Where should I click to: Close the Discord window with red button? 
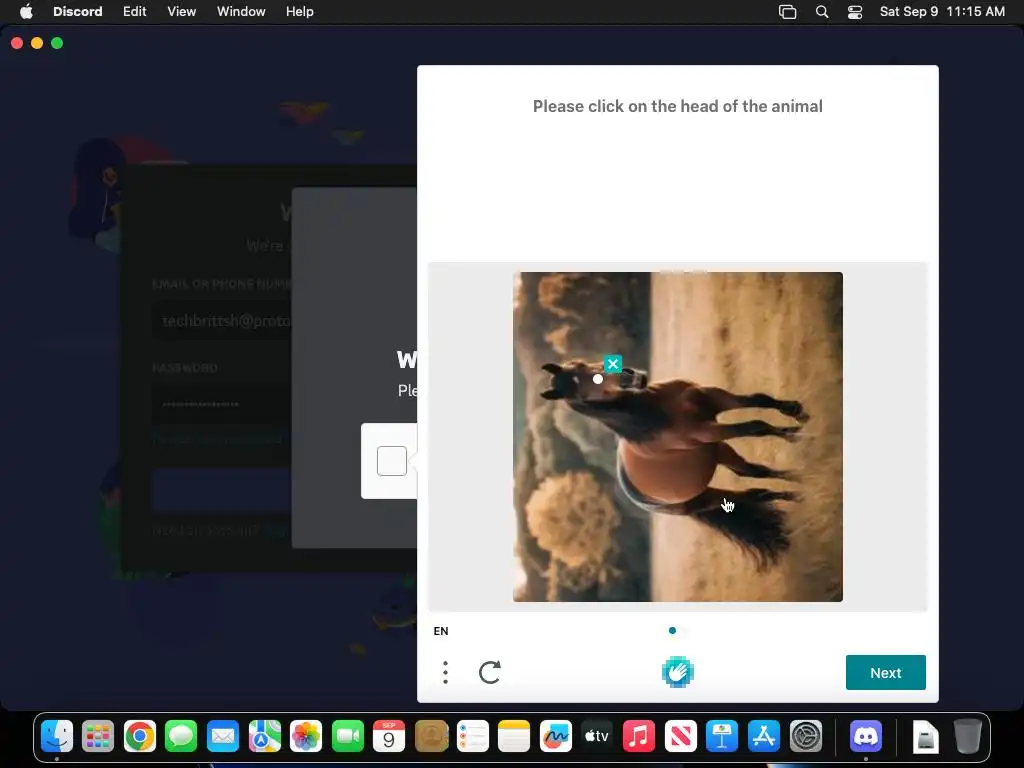17,43
